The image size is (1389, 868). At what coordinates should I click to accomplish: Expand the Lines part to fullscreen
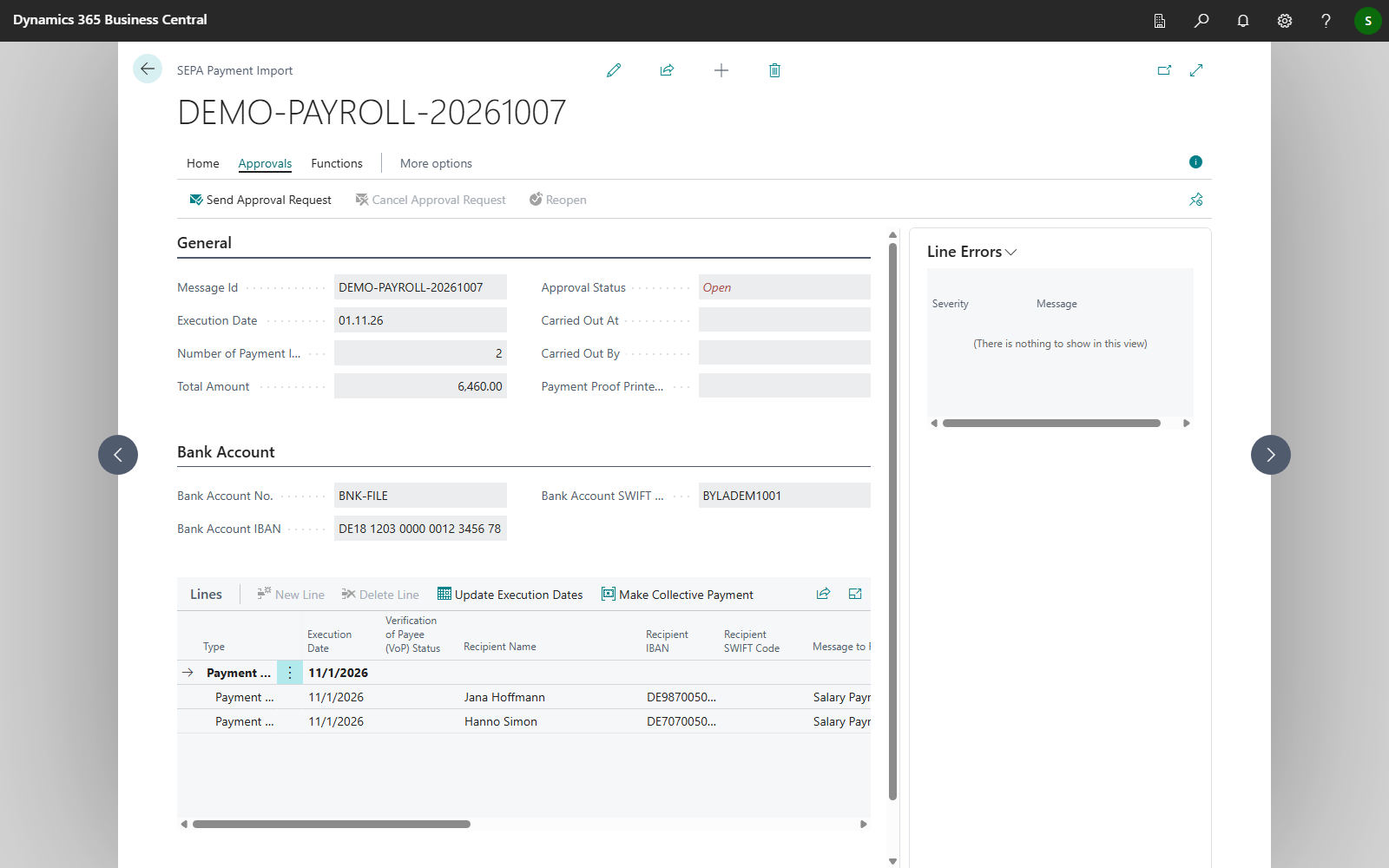coord(855,594)
